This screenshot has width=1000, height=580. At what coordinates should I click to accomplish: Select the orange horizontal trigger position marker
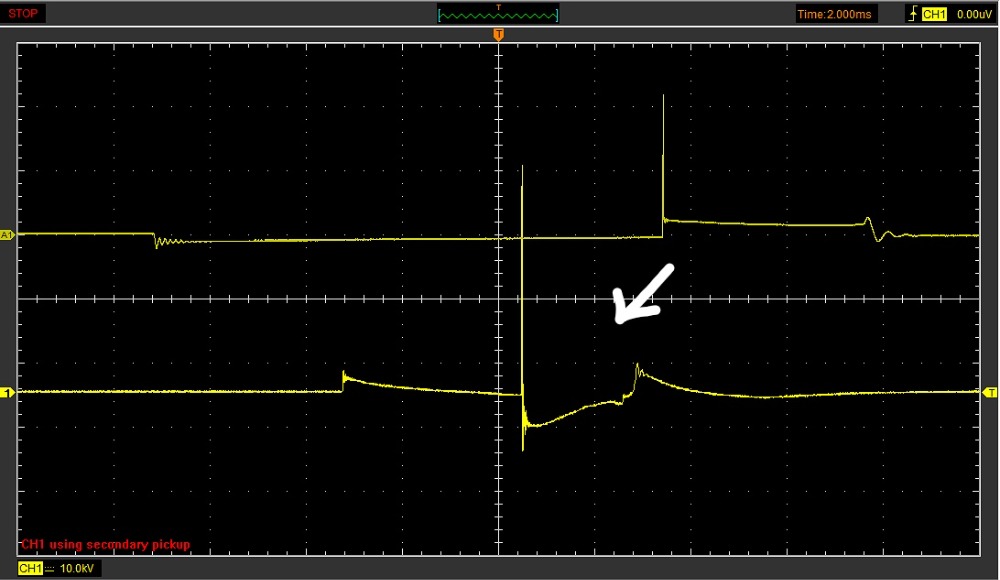pyautogui.click(x=498, y=36)
